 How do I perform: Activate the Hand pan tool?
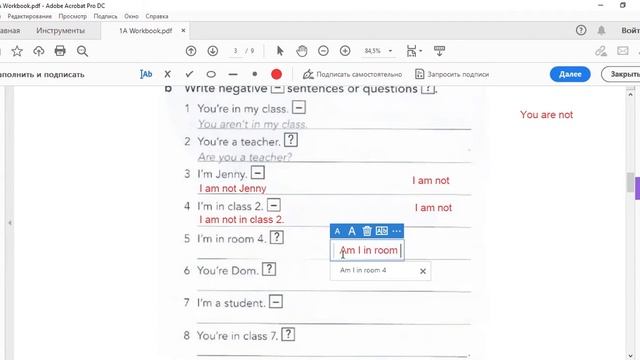pyautogui.click(x=302, y=51)
